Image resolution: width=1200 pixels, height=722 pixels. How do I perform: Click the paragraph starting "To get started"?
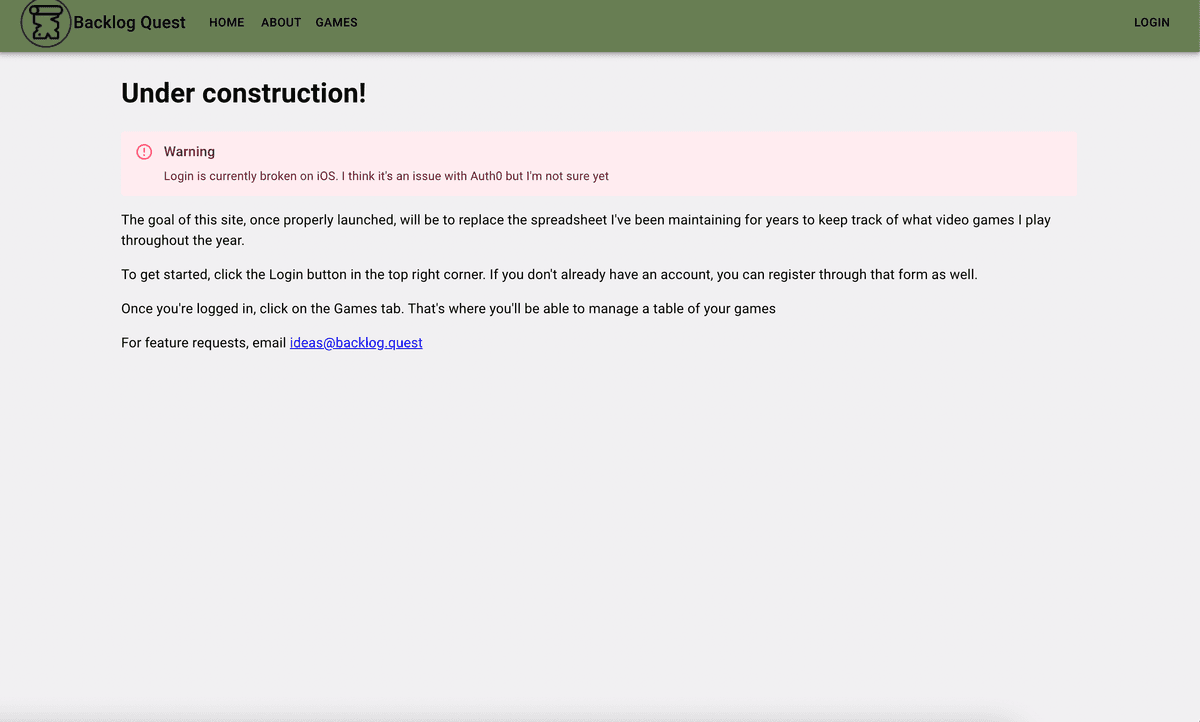549,274
